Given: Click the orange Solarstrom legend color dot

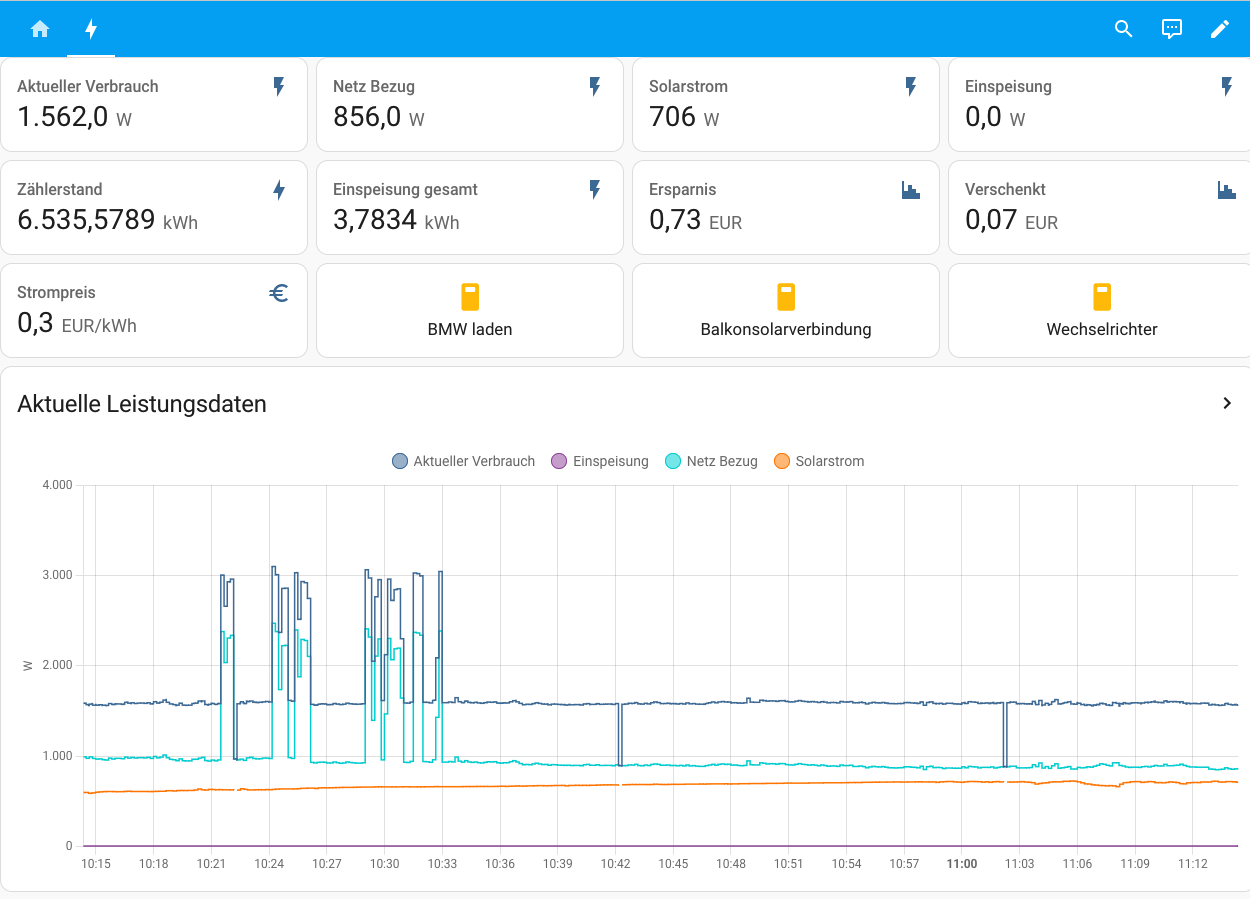Looking at the screenshot, I should (x=782, y=461).
